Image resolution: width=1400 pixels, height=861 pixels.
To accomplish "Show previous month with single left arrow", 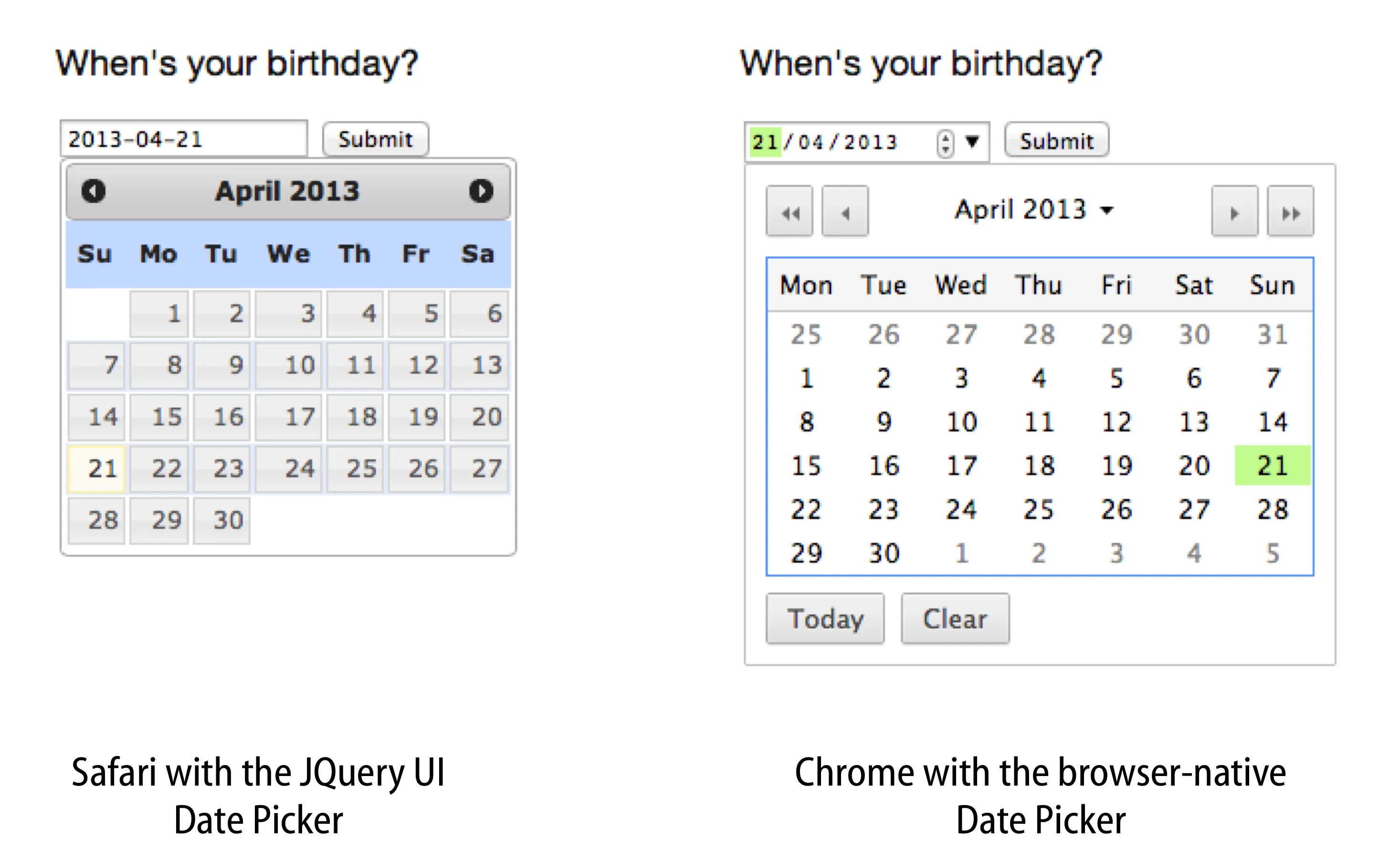I will point(845,211).
